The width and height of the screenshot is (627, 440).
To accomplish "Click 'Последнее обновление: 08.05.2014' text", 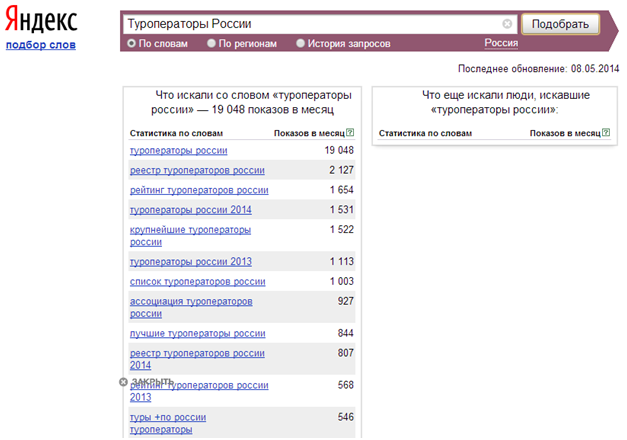I will 538,69.
